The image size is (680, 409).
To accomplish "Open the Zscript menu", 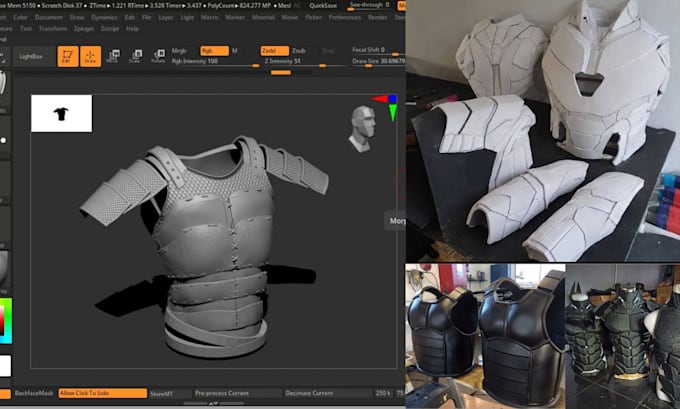I will point(110,29).
